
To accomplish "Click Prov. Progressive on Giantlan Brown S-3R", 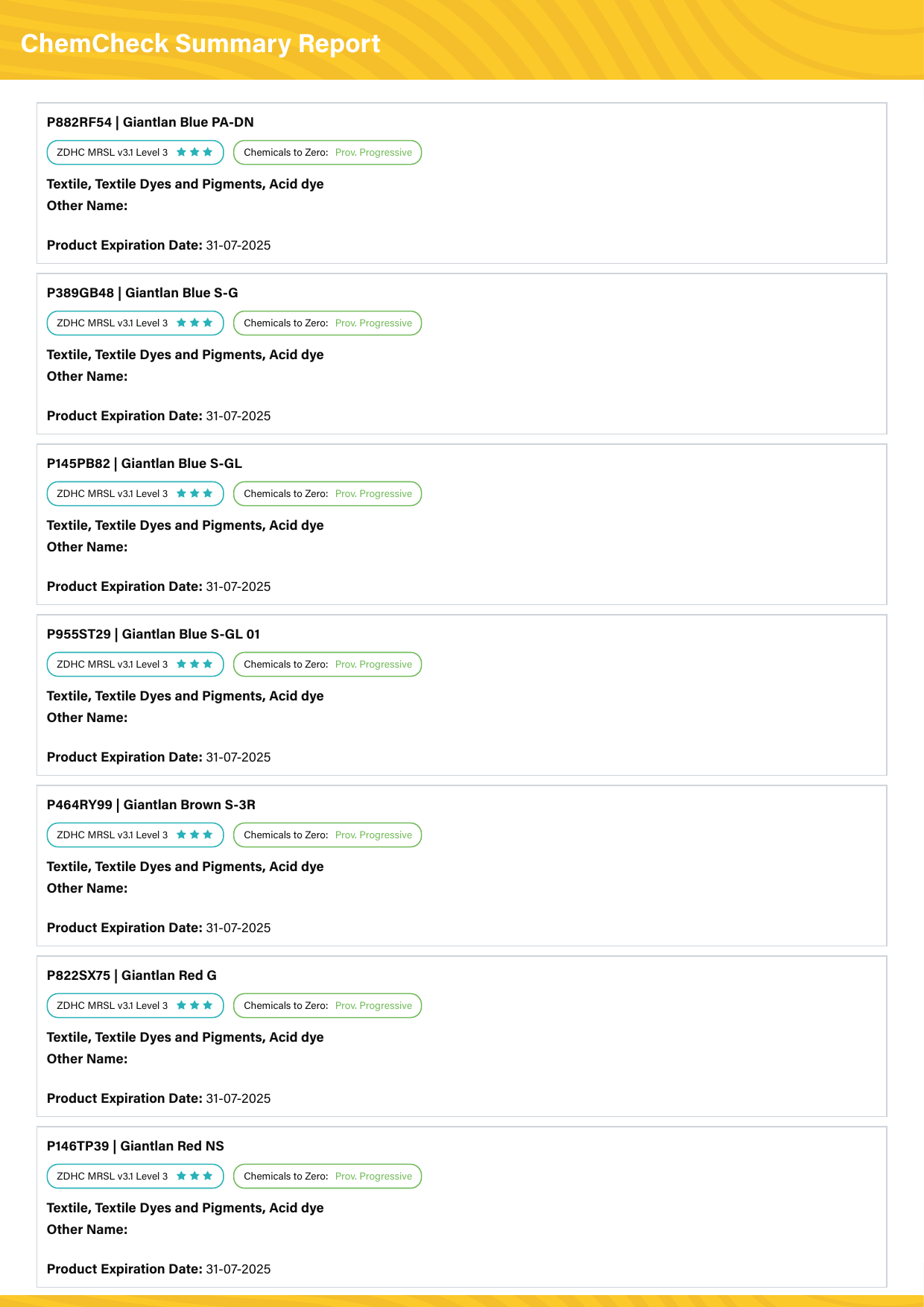I will point(373,835).
